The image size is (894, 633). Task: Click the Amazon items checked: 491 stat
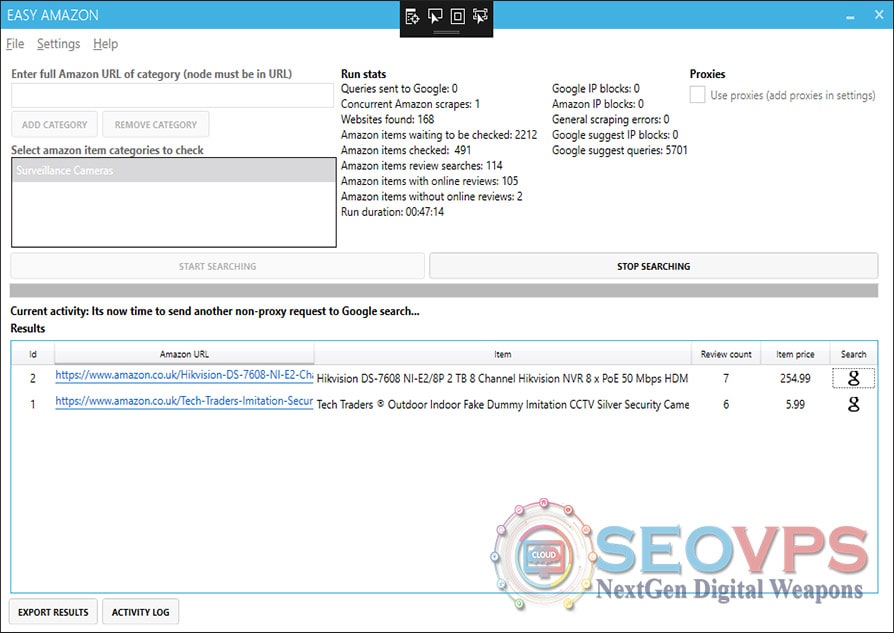[x=406, y=150]
